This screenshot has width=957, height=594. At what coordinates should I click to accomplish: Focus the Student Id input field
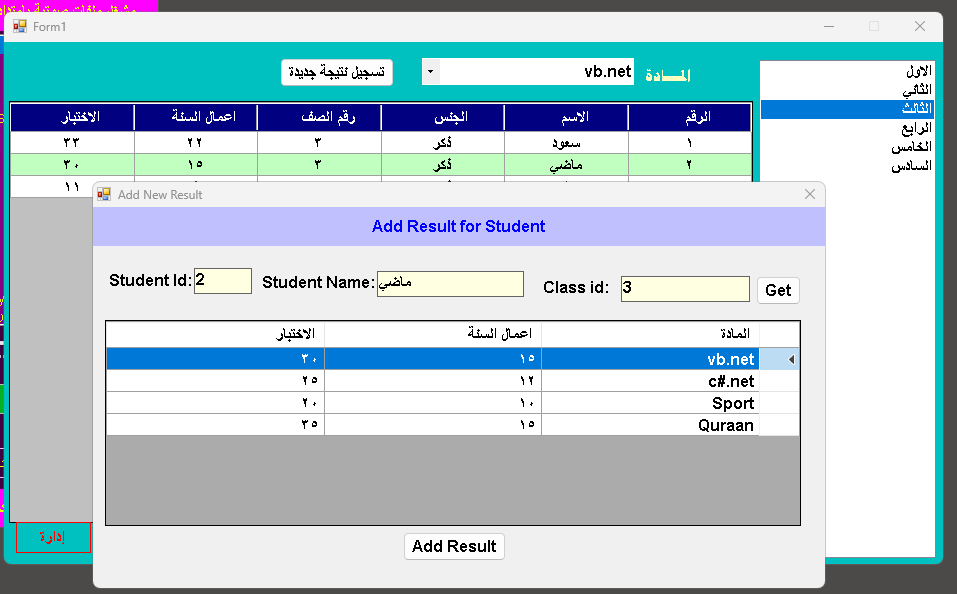click(223, 281)
